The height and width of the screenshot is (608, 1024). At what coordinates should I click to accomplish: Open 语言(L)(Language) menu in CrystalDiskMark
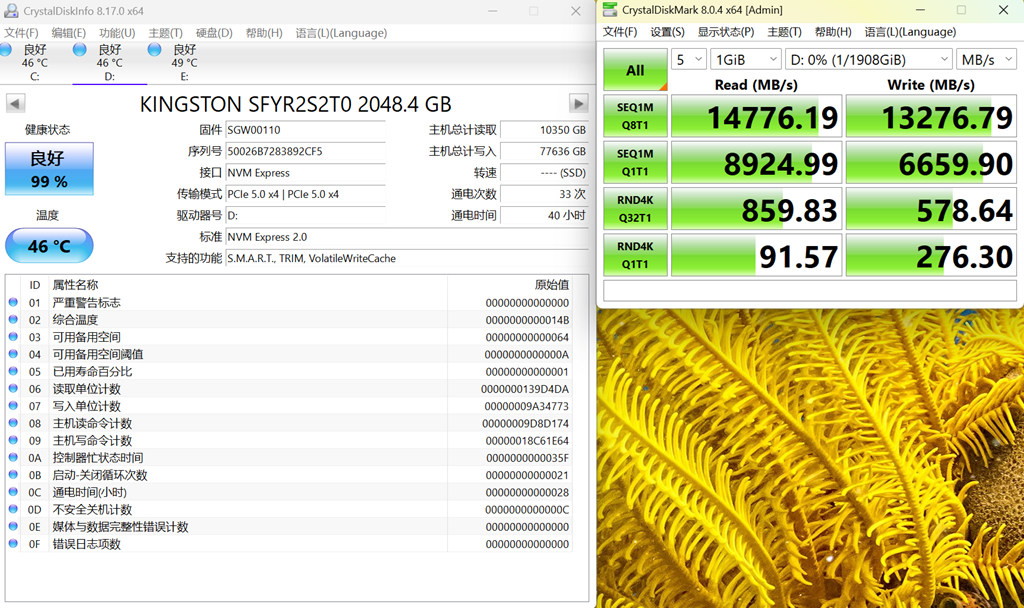pos(910,31)
